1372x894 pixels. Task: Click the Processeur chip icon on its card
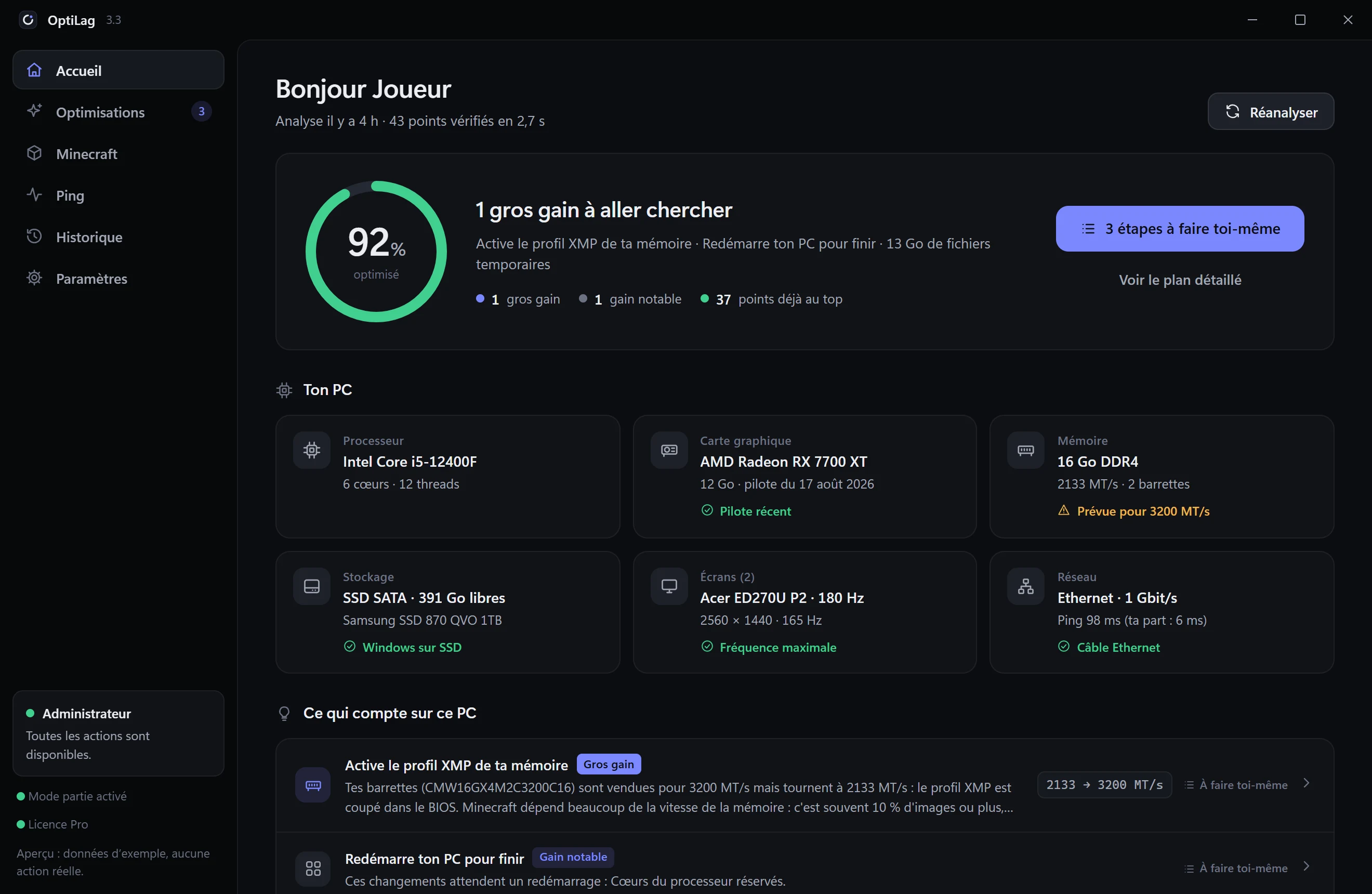312,450
